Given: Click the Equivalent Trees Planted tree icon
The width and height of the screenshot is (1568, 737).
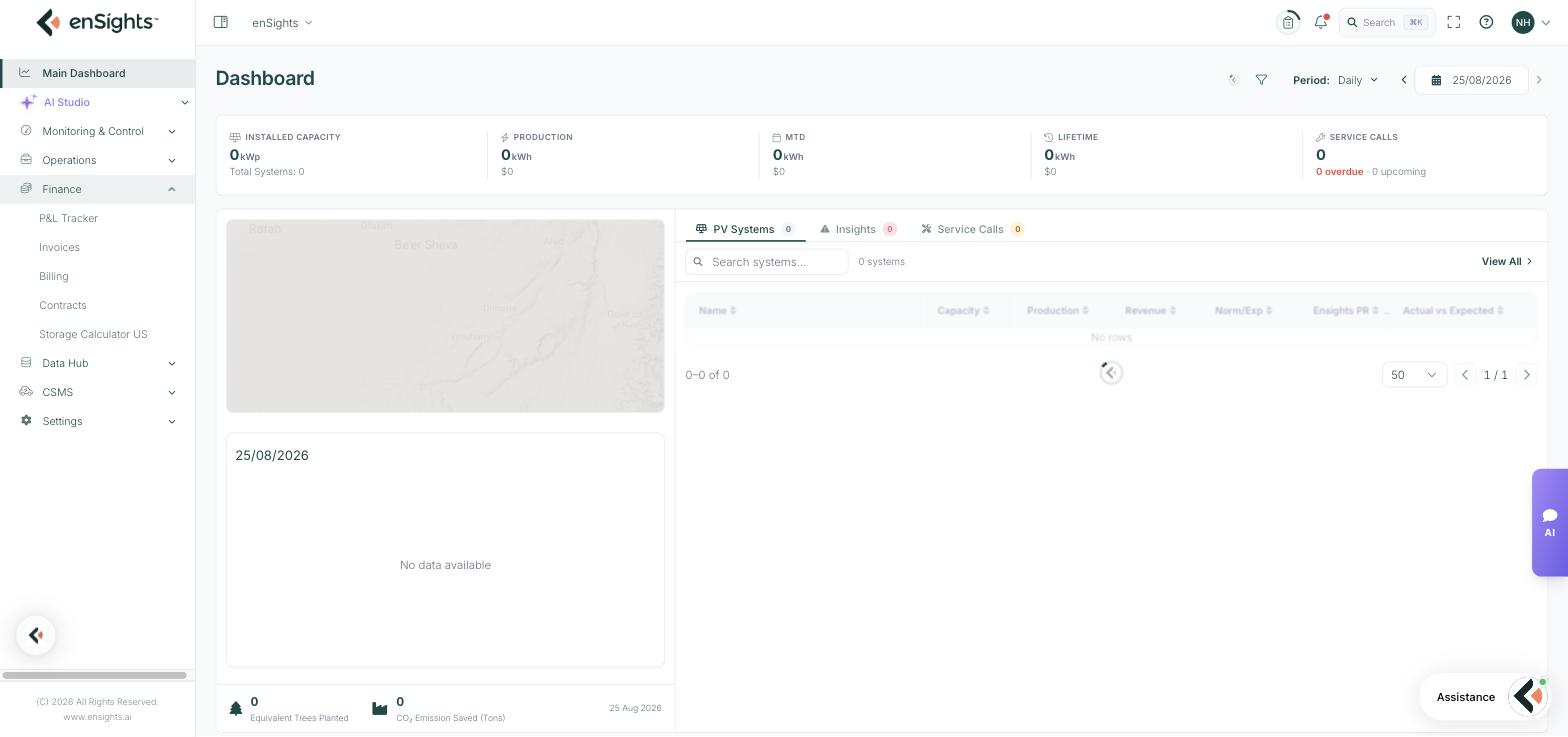Looking at the screenshot, I should pyautogui.click(x=236, y=708).
